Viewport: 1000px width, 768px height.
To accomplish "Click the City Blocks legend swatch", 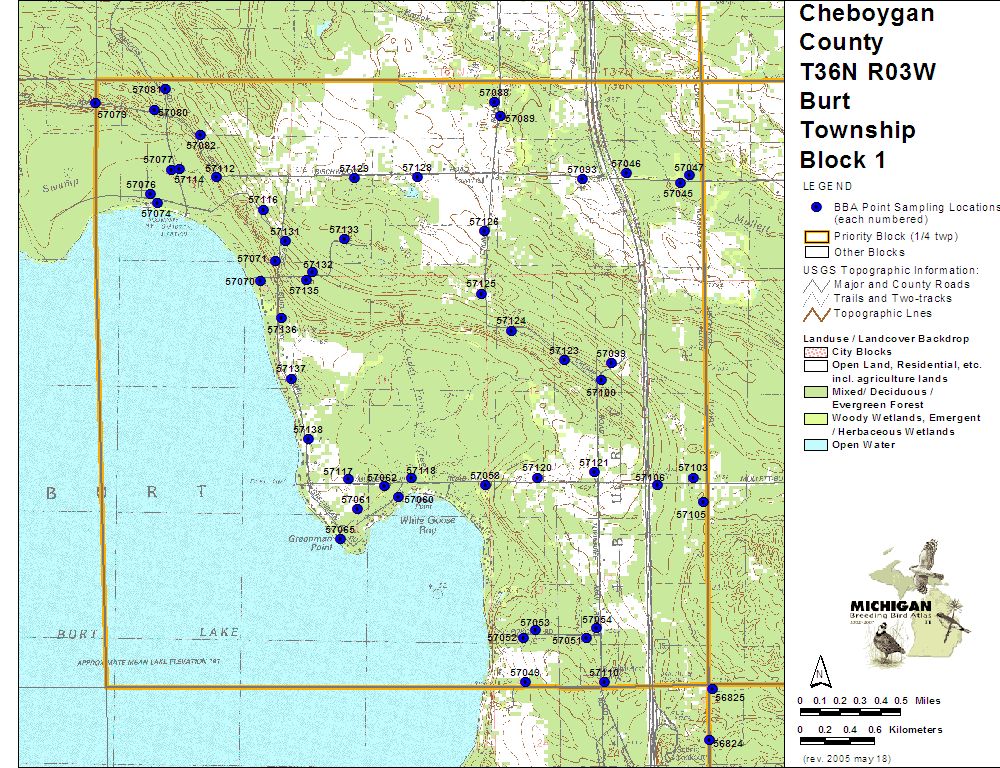I will tap(816, 352).
